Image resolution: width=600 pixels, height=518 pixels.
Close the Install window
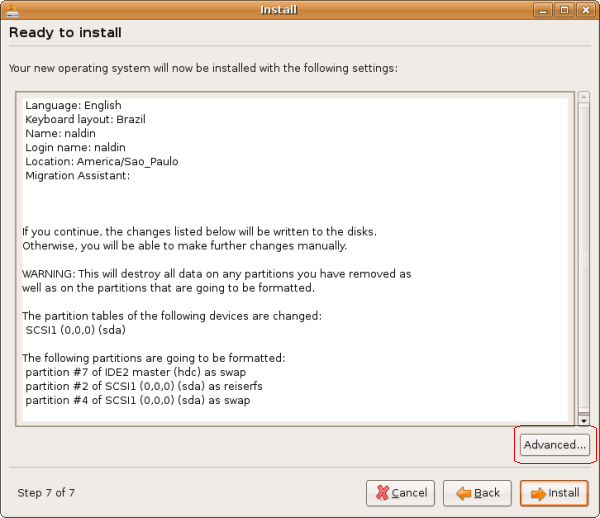pyautogui.click(x=586, y=10)
